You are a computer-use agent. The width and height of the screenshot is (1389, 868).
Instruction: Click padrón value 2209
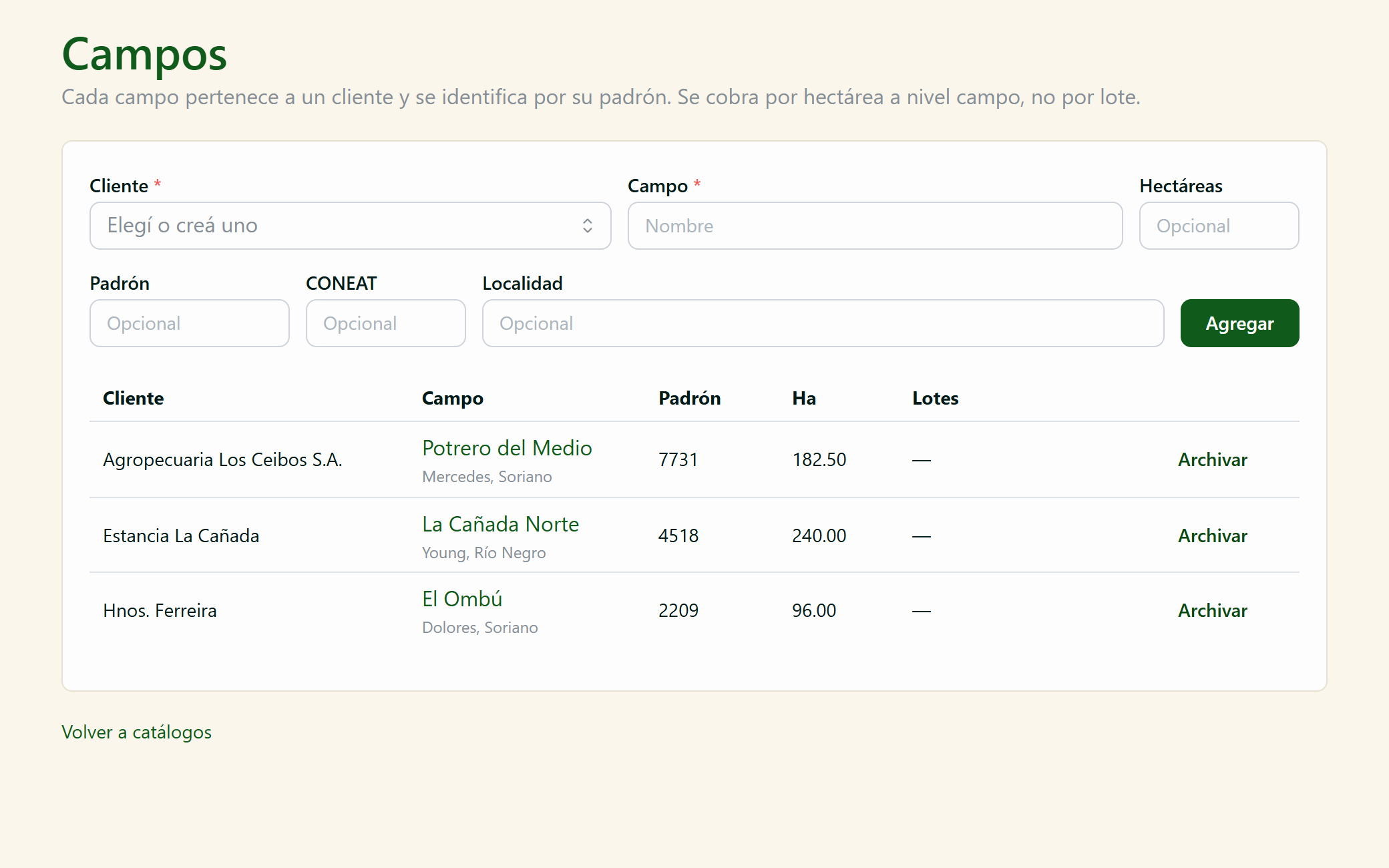pos(678,610)
